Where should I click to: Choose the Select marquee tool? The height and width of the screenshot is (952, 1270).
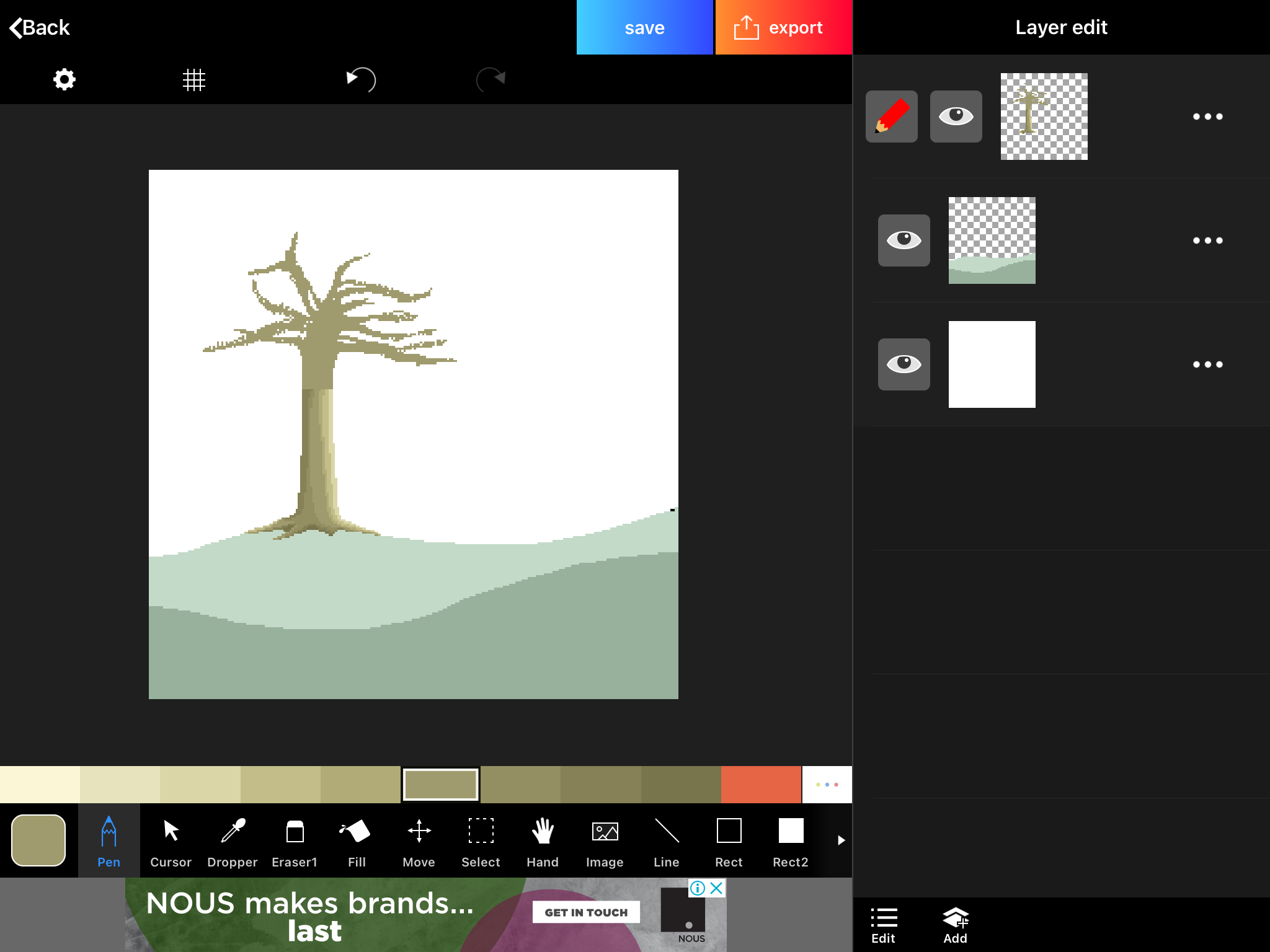tap(481, 841)
